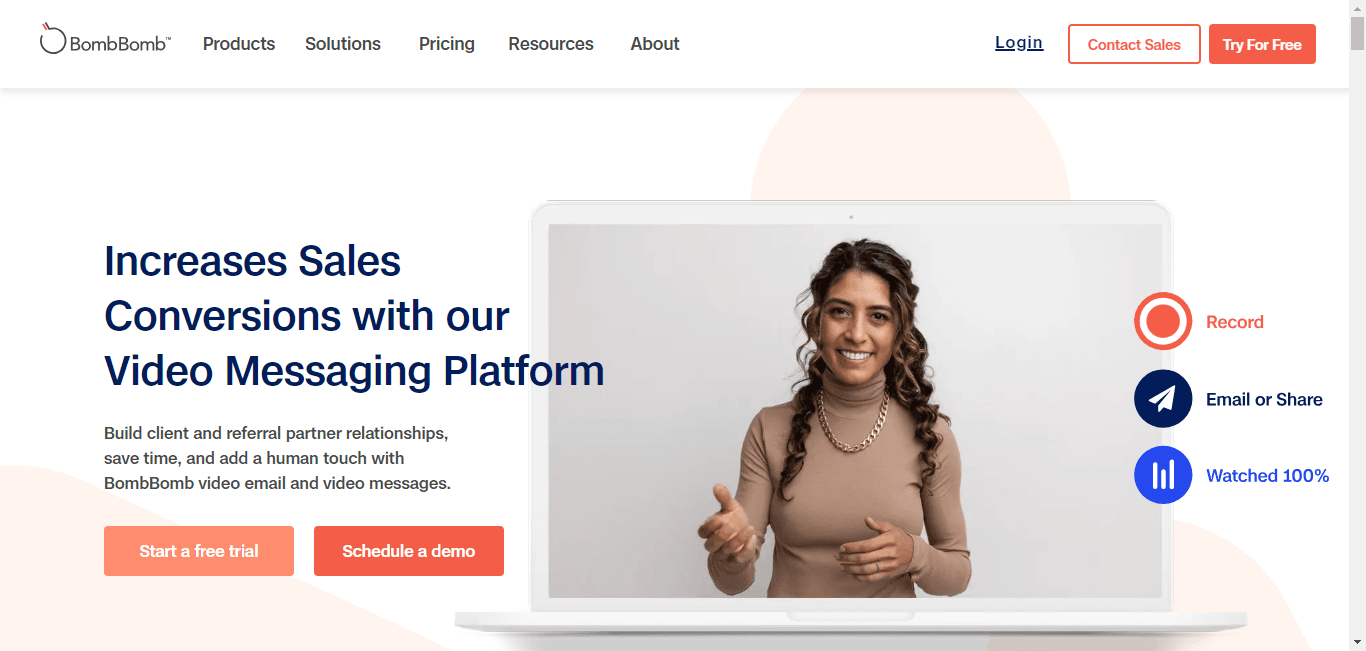Click the Try For Free button
Image resolution: width=1366 pixels, height=651 pixels.
[x=1262, y=44]
